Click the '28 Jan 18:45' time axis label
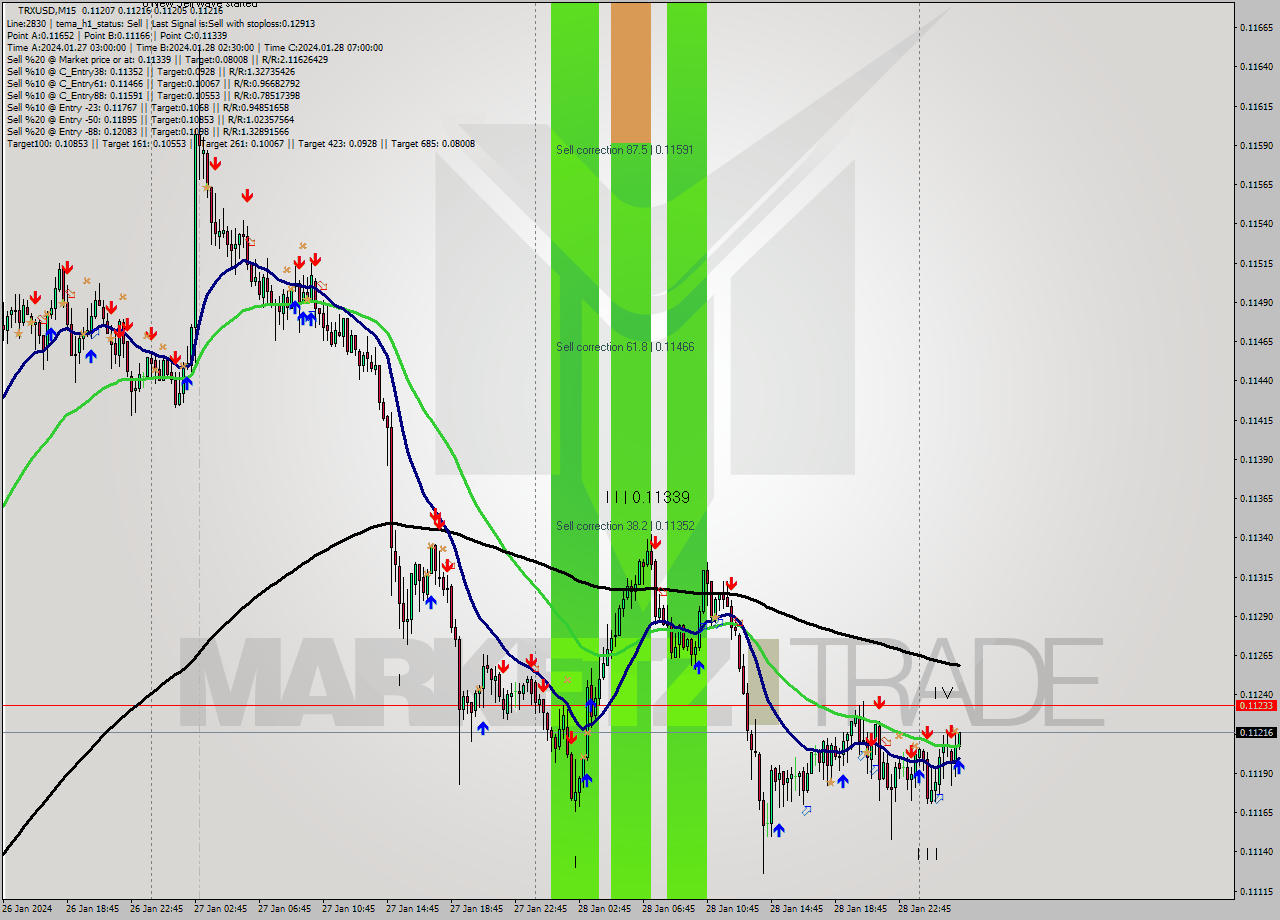Image resolution: width=1280 pixels, height=920 pixels. click(860, 909)
